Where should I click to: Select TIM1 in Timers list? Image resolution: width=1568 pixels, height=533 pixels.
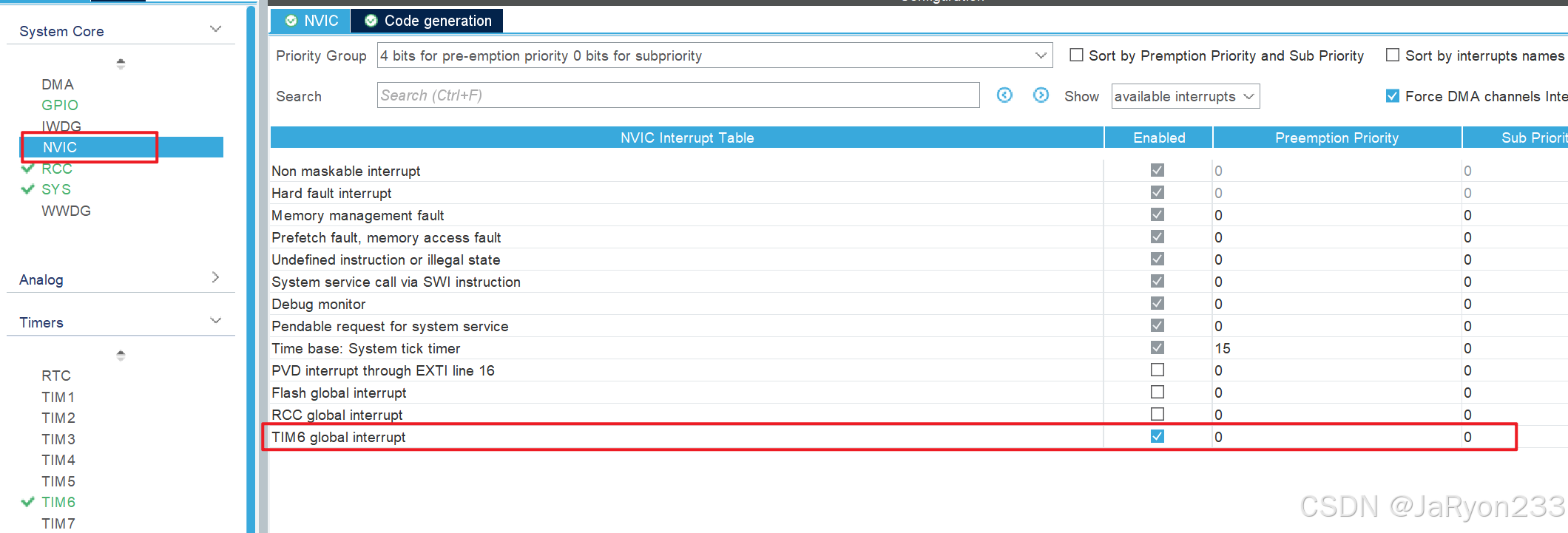(x=58, y=397)
